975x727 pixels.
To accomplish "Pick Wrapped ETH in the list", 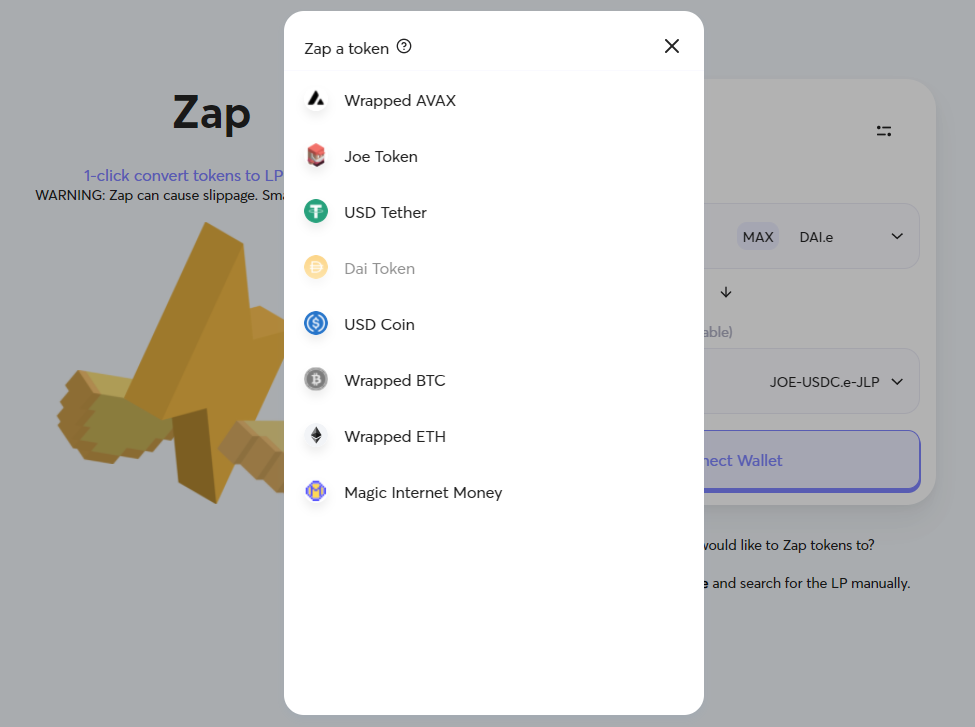I will [494, 436].
